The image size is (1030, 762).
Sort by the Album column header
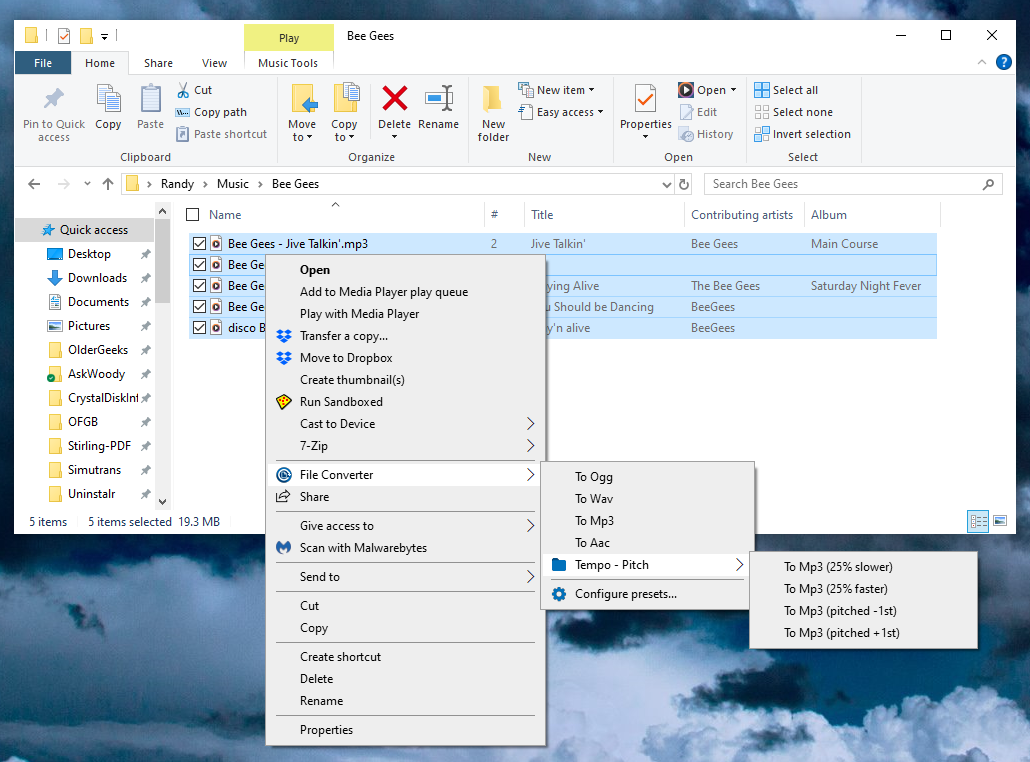[x=872, y=215]
